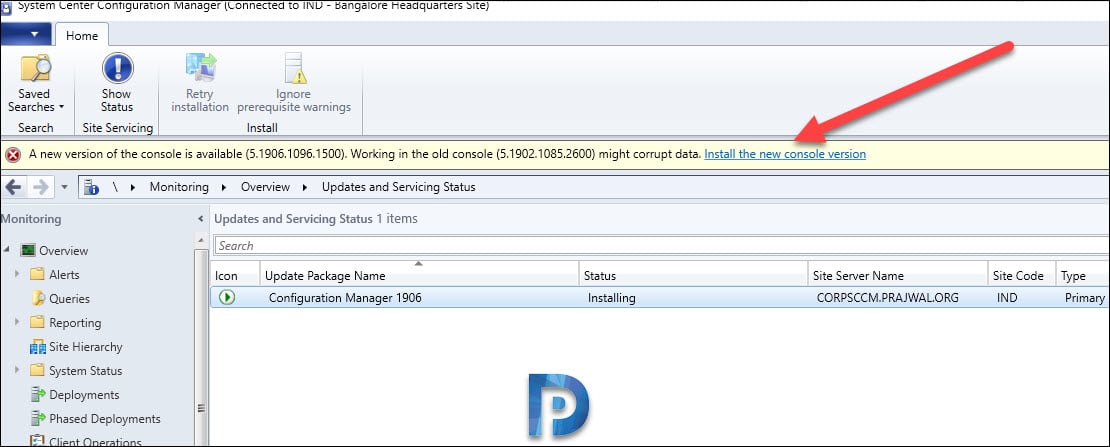Sort by Site Code column

tap(1022, 276)
